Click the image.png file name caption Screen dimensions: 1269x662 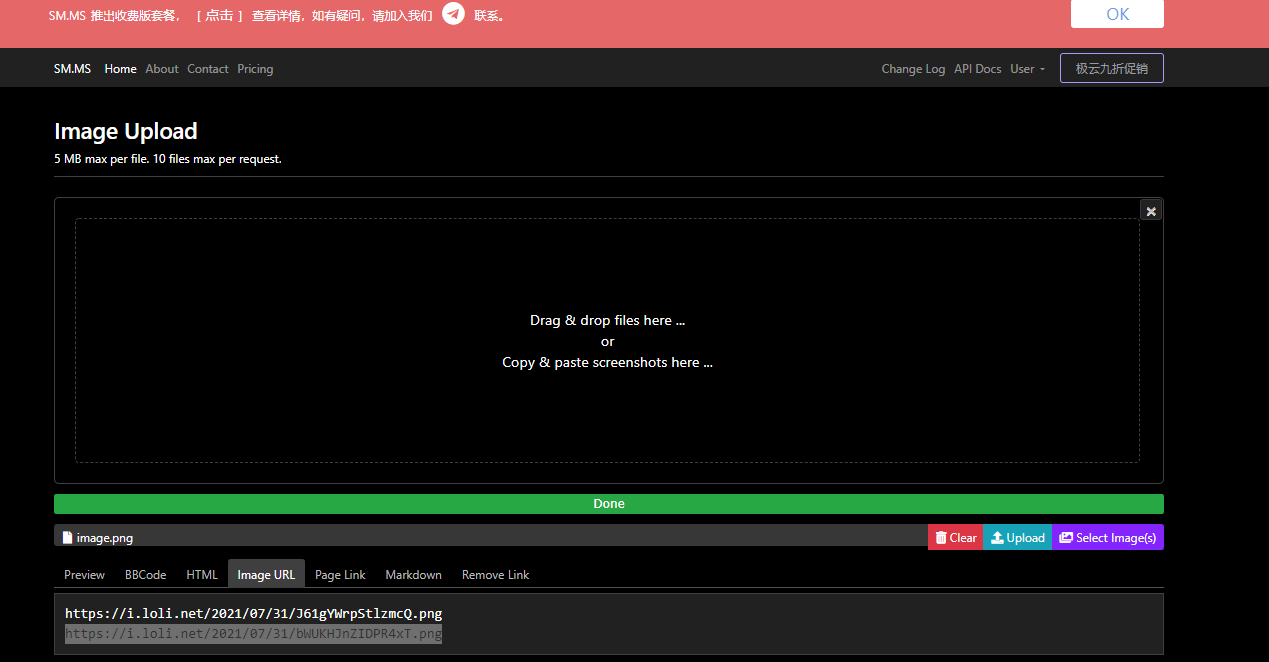point(105,538)
